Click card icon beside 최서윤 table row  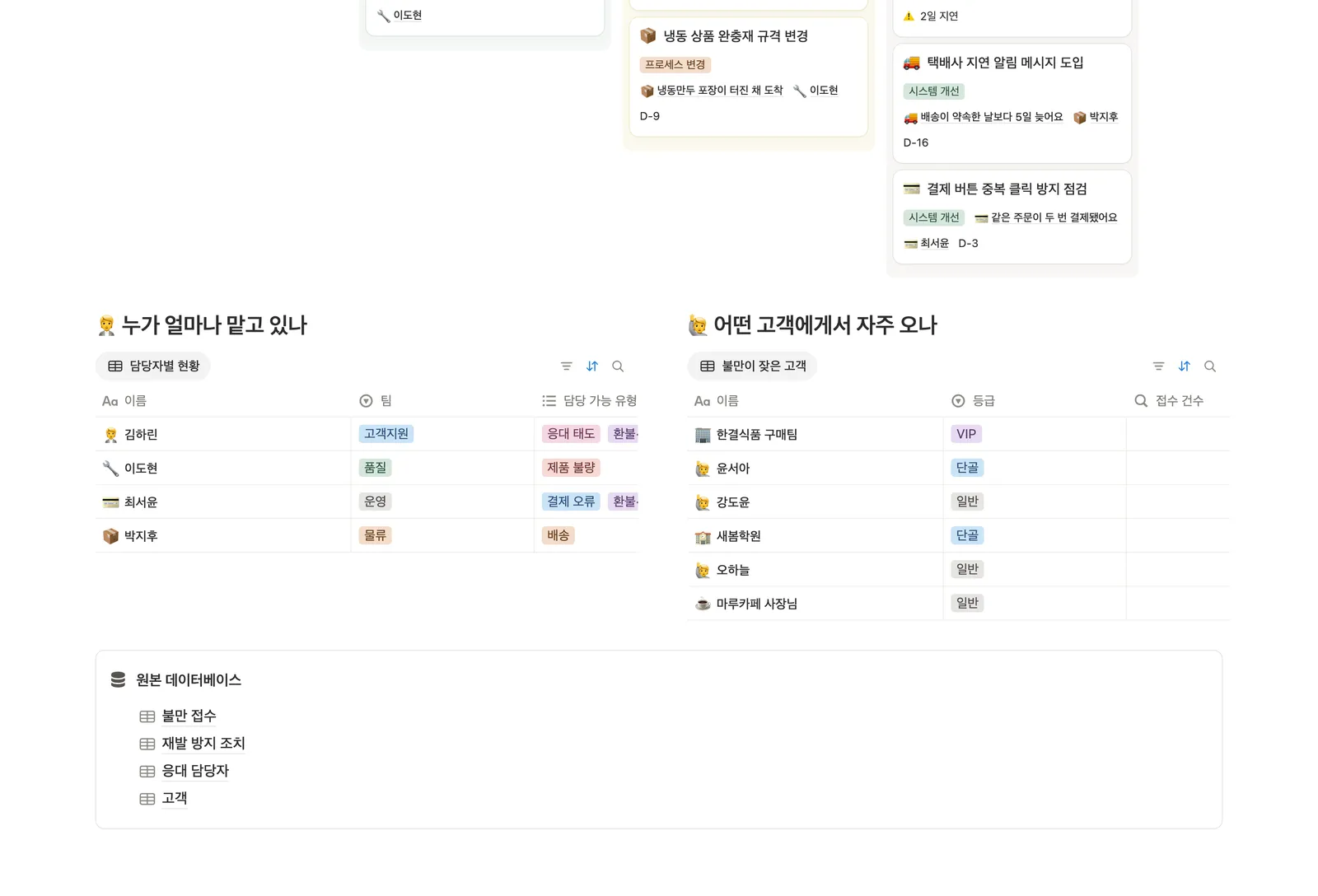pos(110,502)
